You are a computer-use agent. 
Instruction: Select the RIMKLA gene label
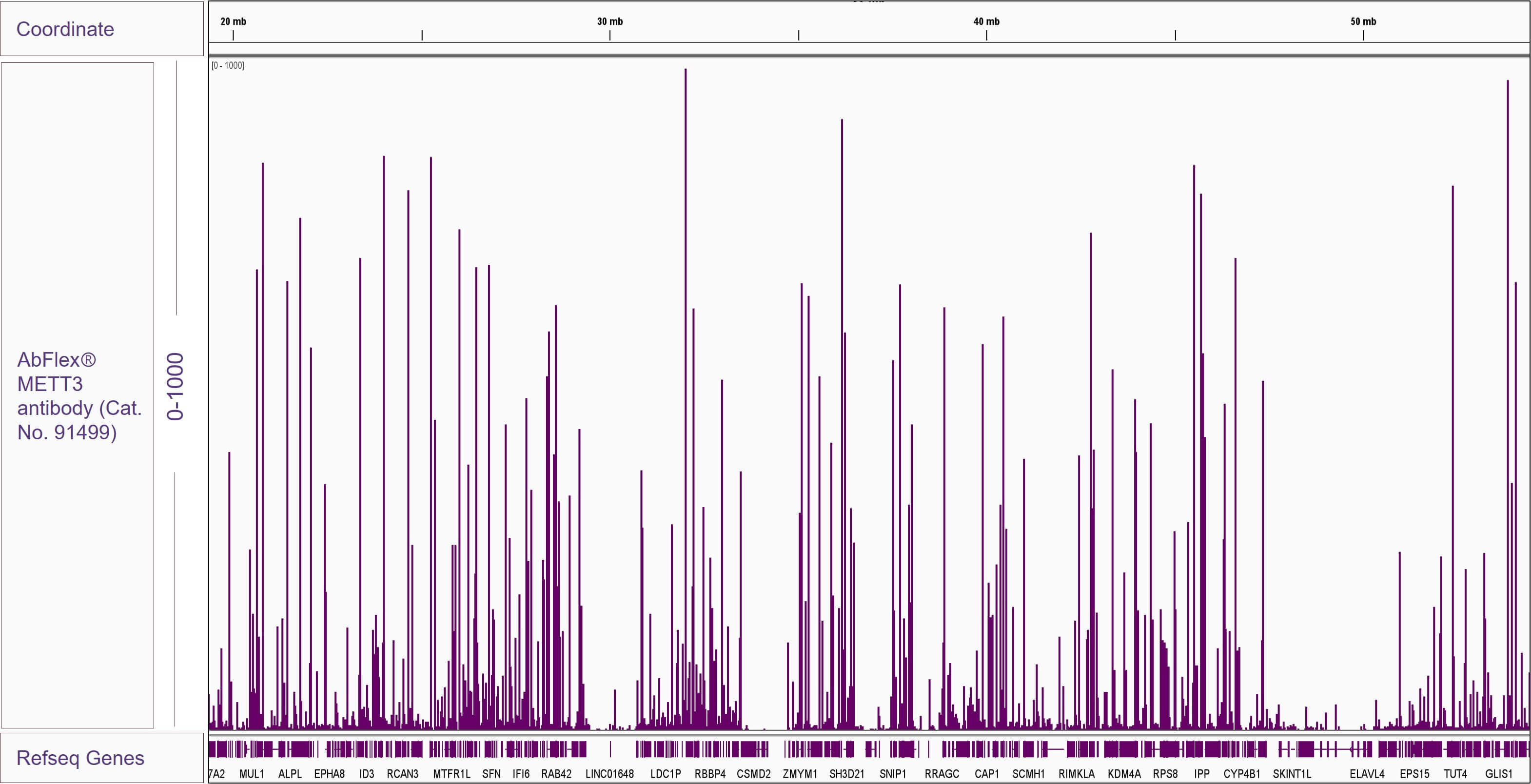tap(1077, 774)
